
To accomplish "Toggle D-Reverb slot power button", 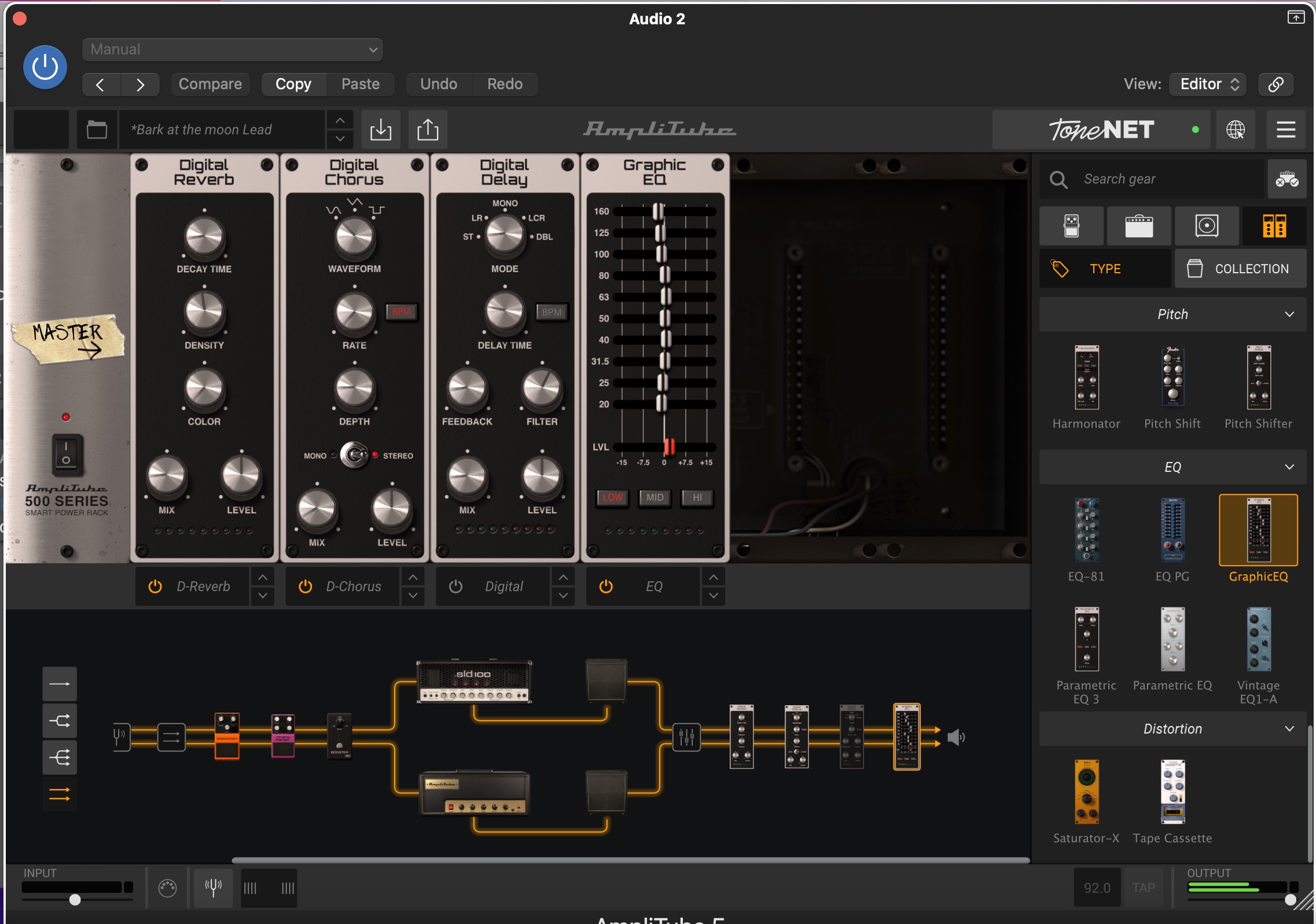I will pos(155,586).
